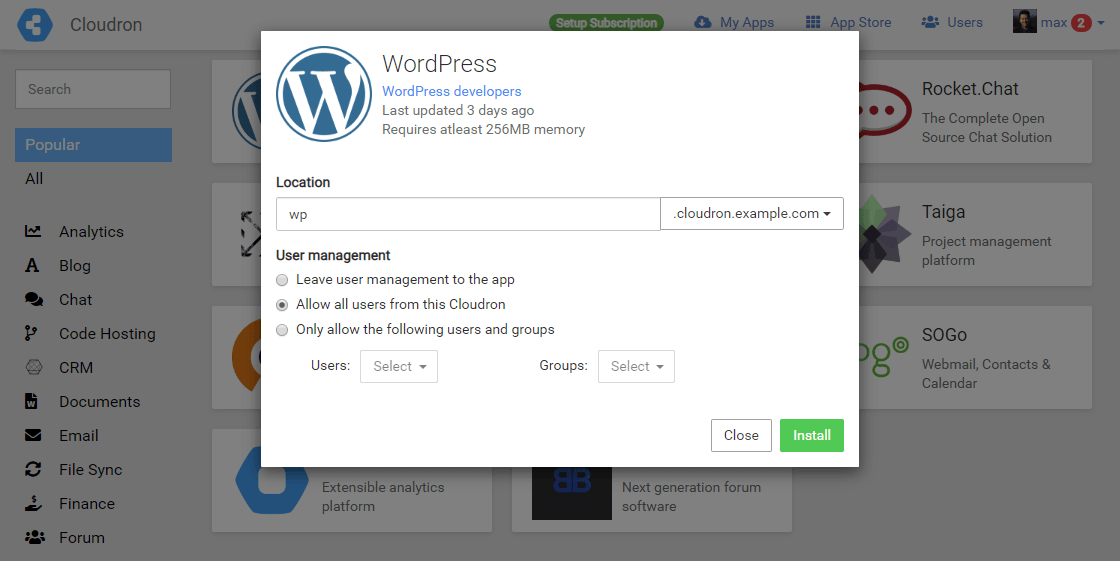This screenshot has height=561, width=1120.
Task: Click the Cloudron logo icon
Action: click(x=34, y=24)
